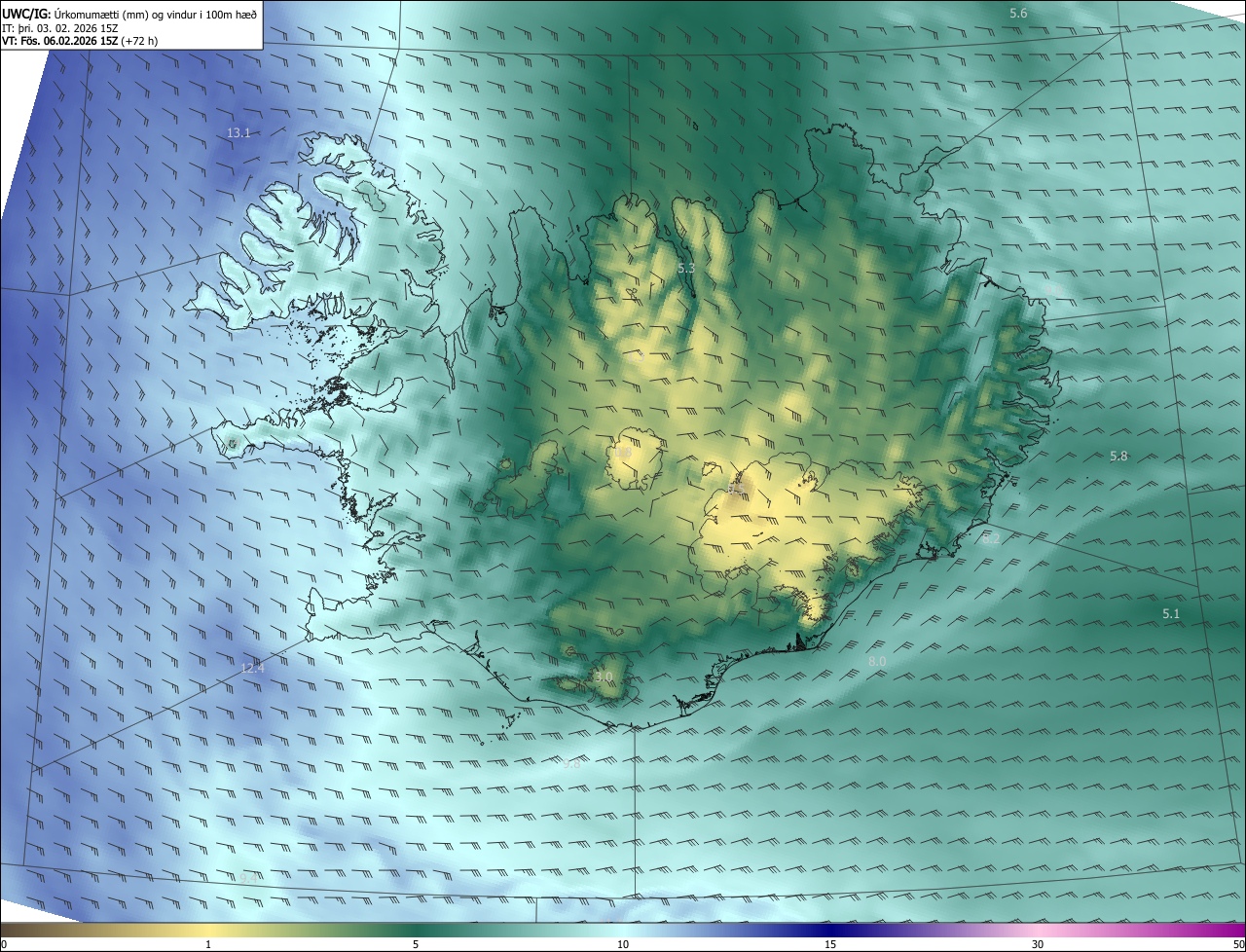Click the 8.0 value label on the map
Viewport: 1246px width, 952px height.
877,662
